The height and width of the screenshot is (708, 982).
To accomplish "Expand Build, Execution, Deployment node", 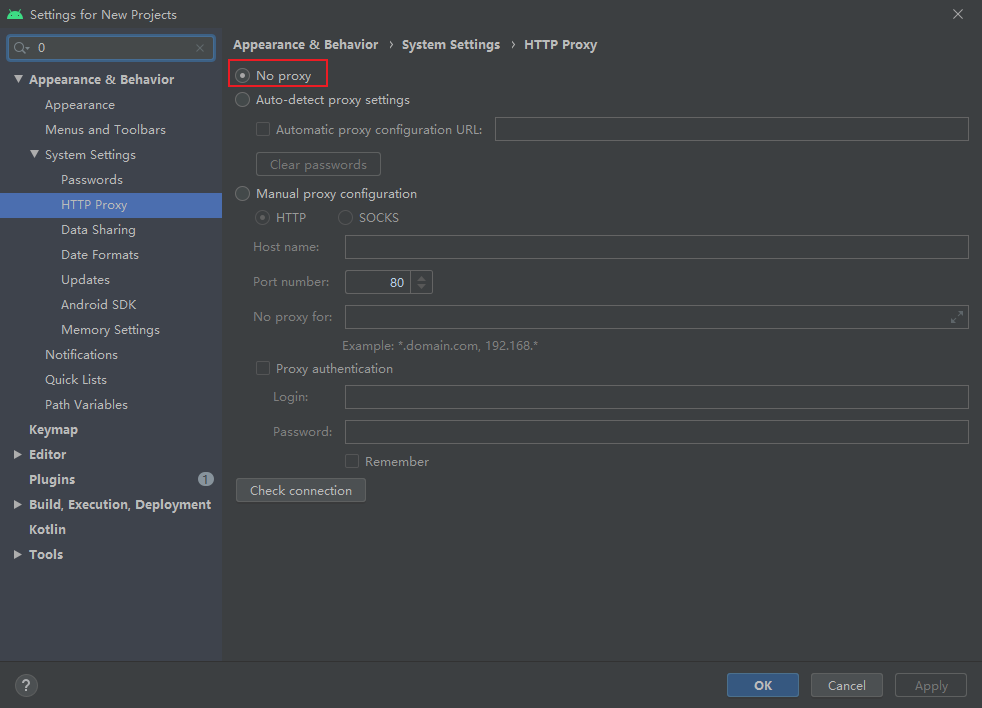I will (x=18, y=504).
